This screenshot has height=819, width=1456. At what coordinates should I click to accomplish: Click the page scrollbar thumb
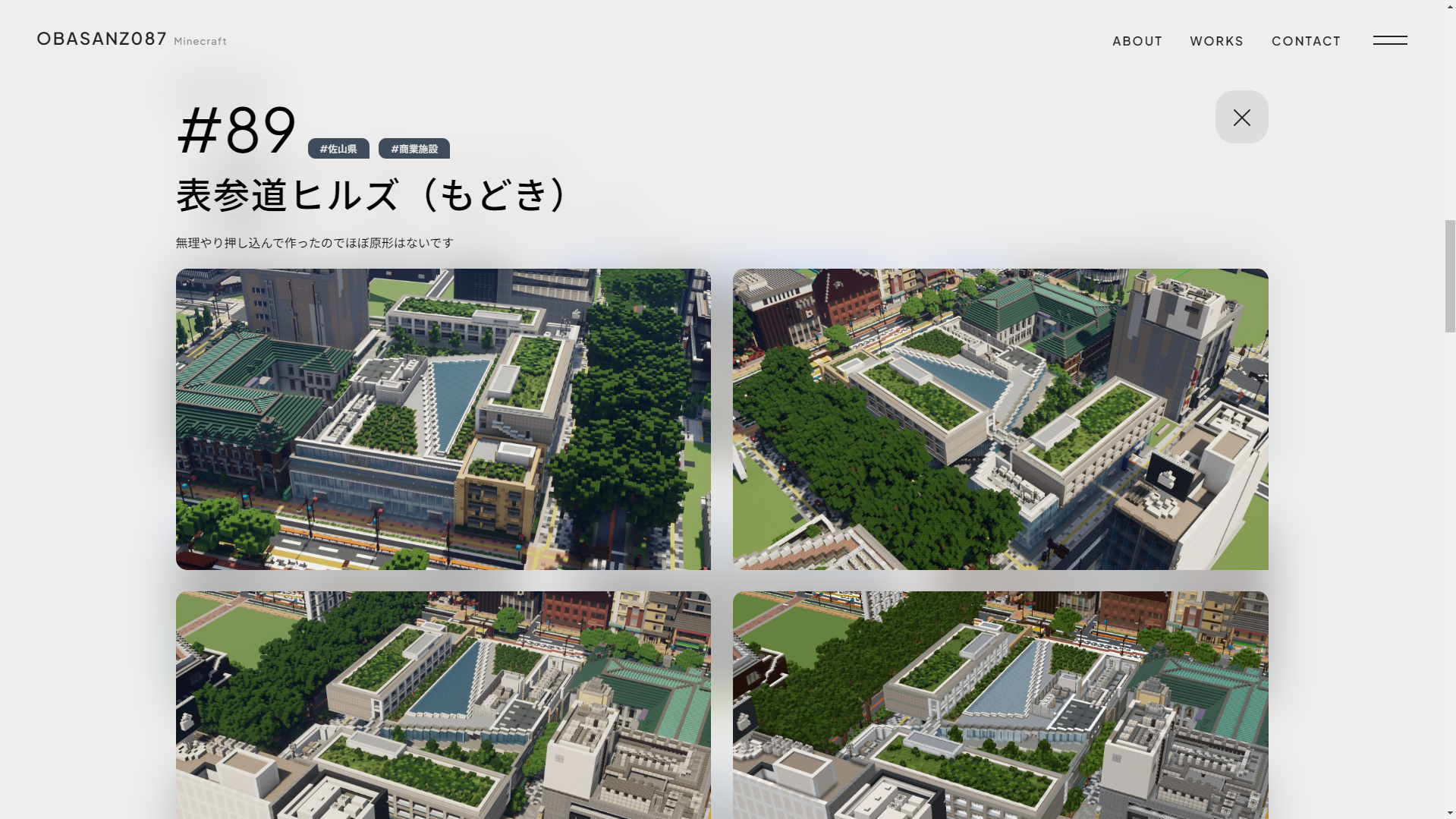(1450, 276)
